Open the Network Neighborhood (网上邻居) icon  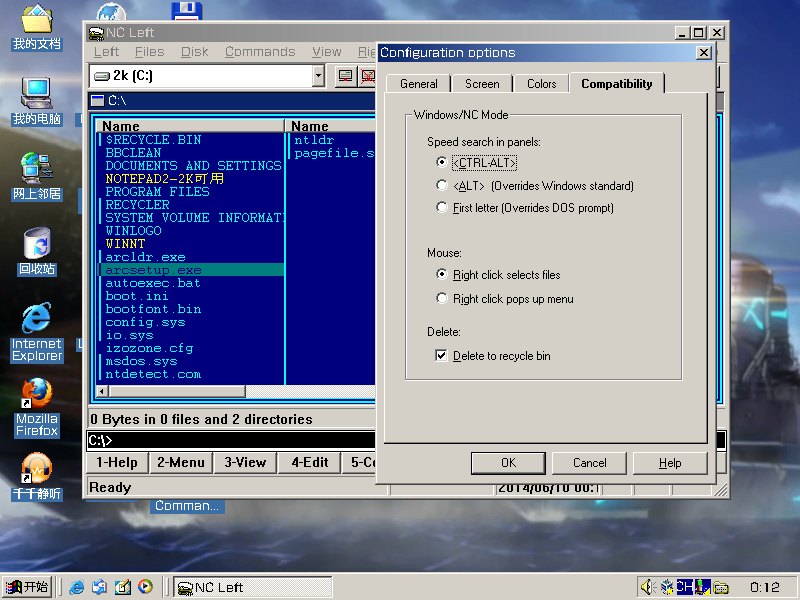[36, 168]
